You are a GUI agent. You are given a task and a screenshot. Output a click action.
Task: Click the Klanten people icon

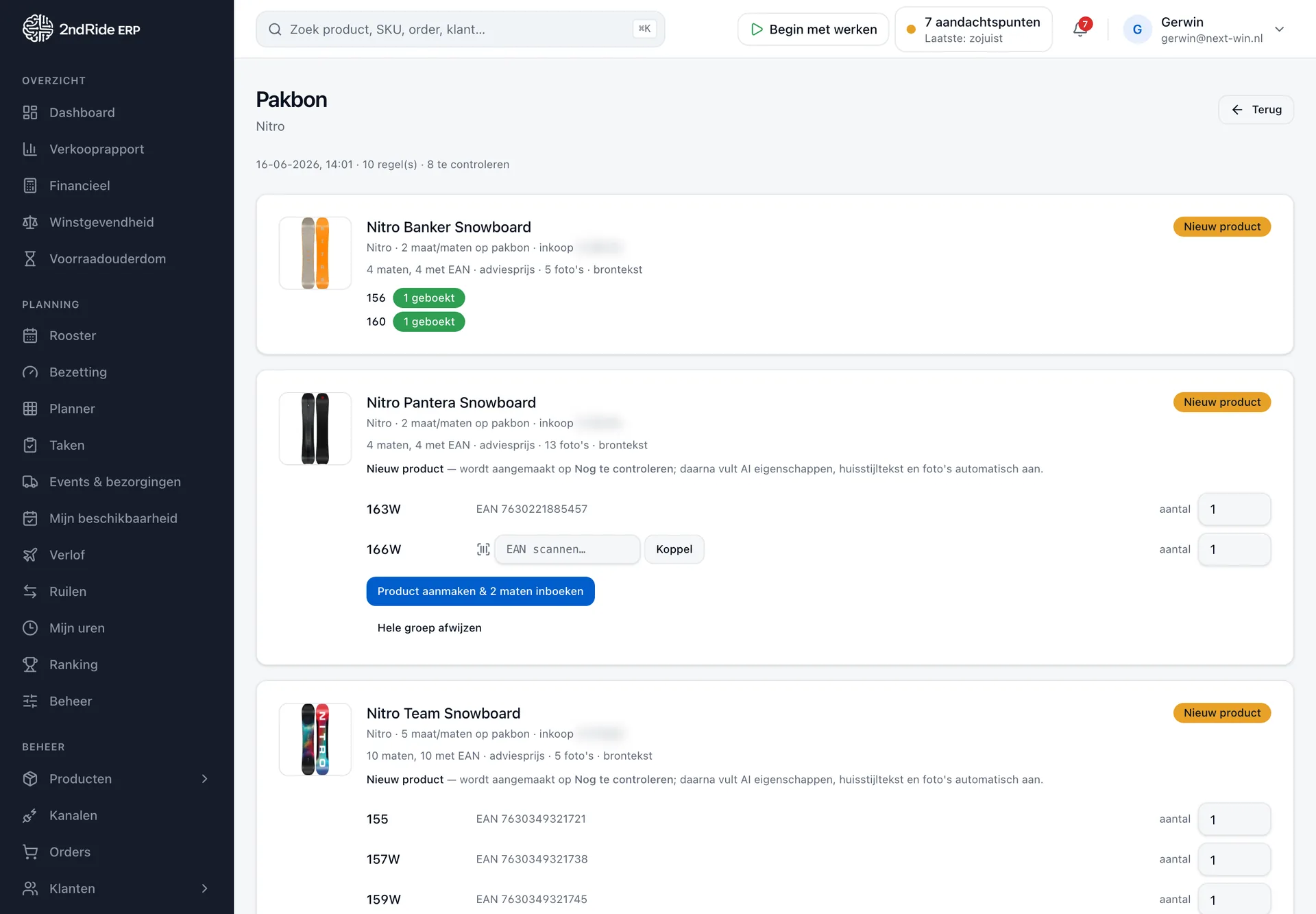[30, 889]
